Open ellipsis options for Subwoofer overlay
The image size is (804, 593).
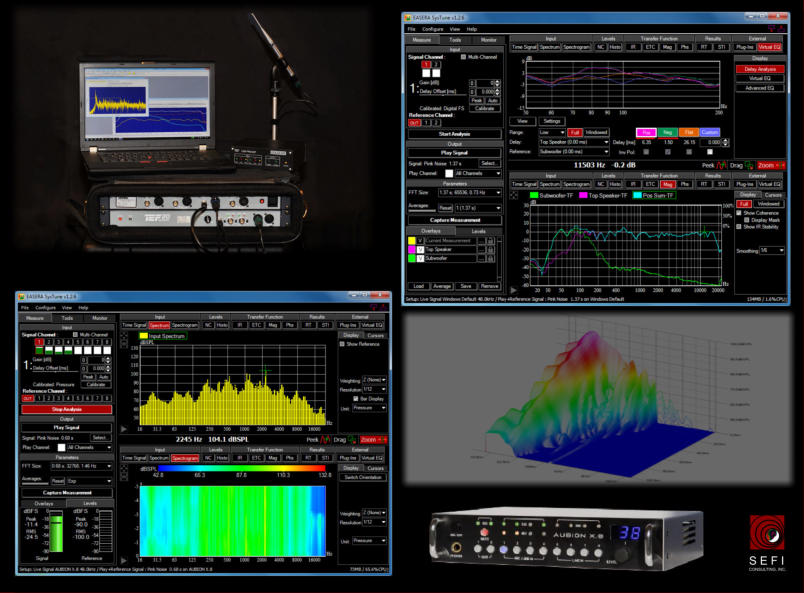click(481, 259)
